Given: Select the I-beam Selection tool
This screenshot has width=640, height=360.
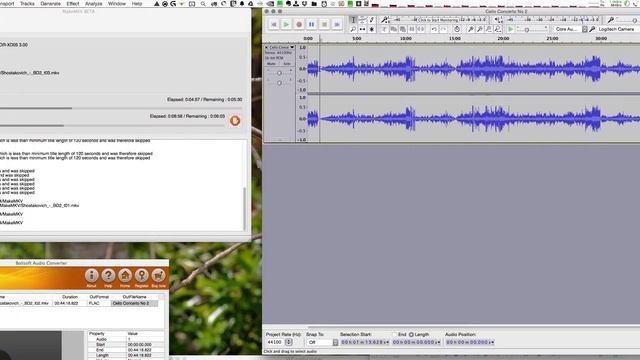Looking at the screenshot, I should tap(353, 20).
